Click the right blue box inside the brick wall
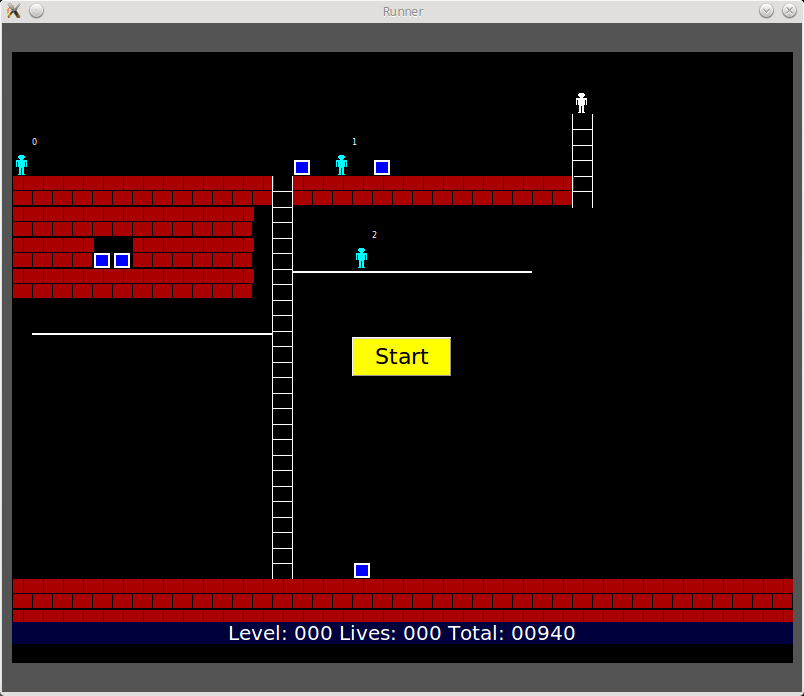The height and width of the screenshot is (696, 804). tap(122, 261)
